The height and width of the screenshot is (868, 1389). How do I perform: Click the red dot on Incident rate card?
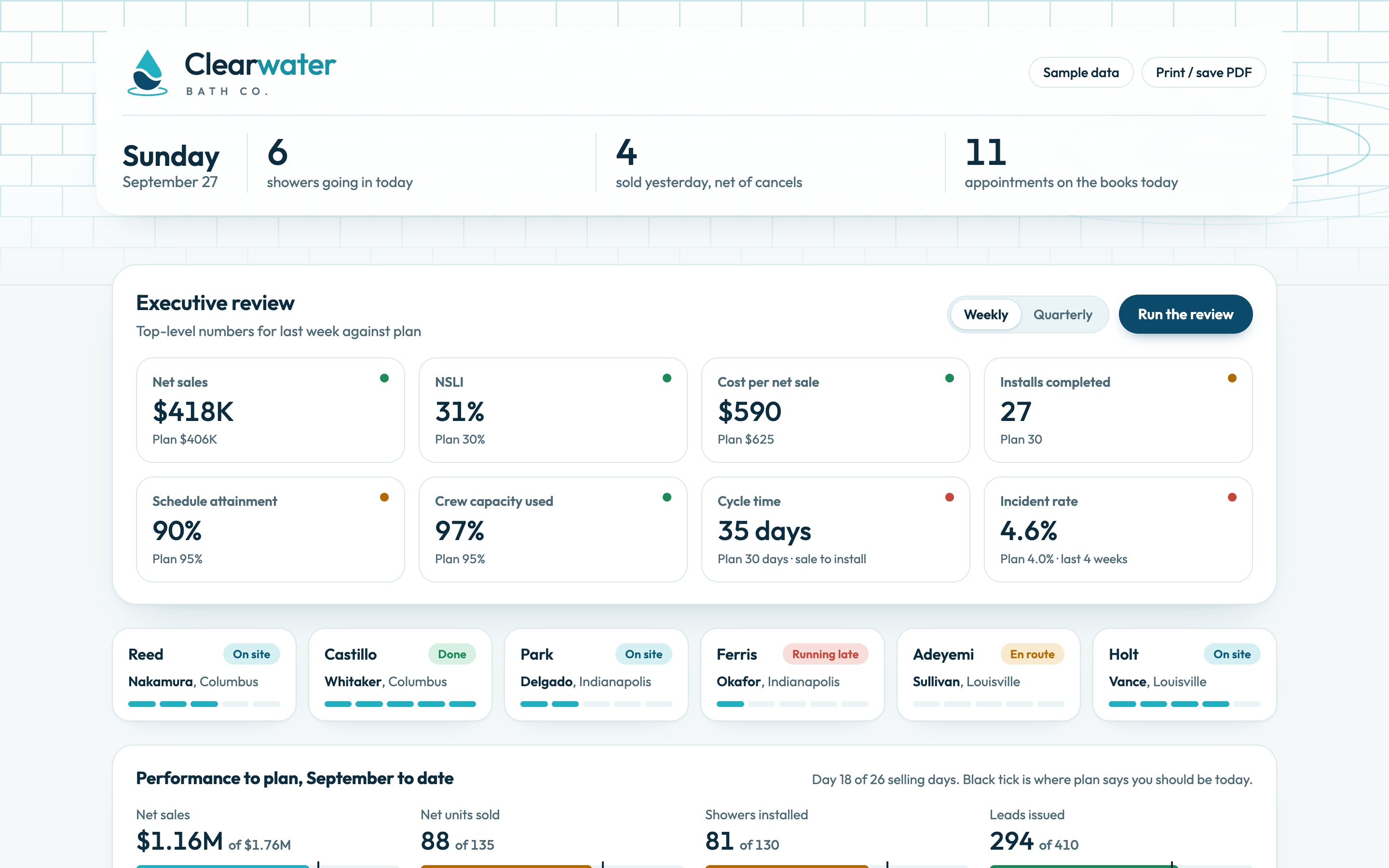[1232, 497]
